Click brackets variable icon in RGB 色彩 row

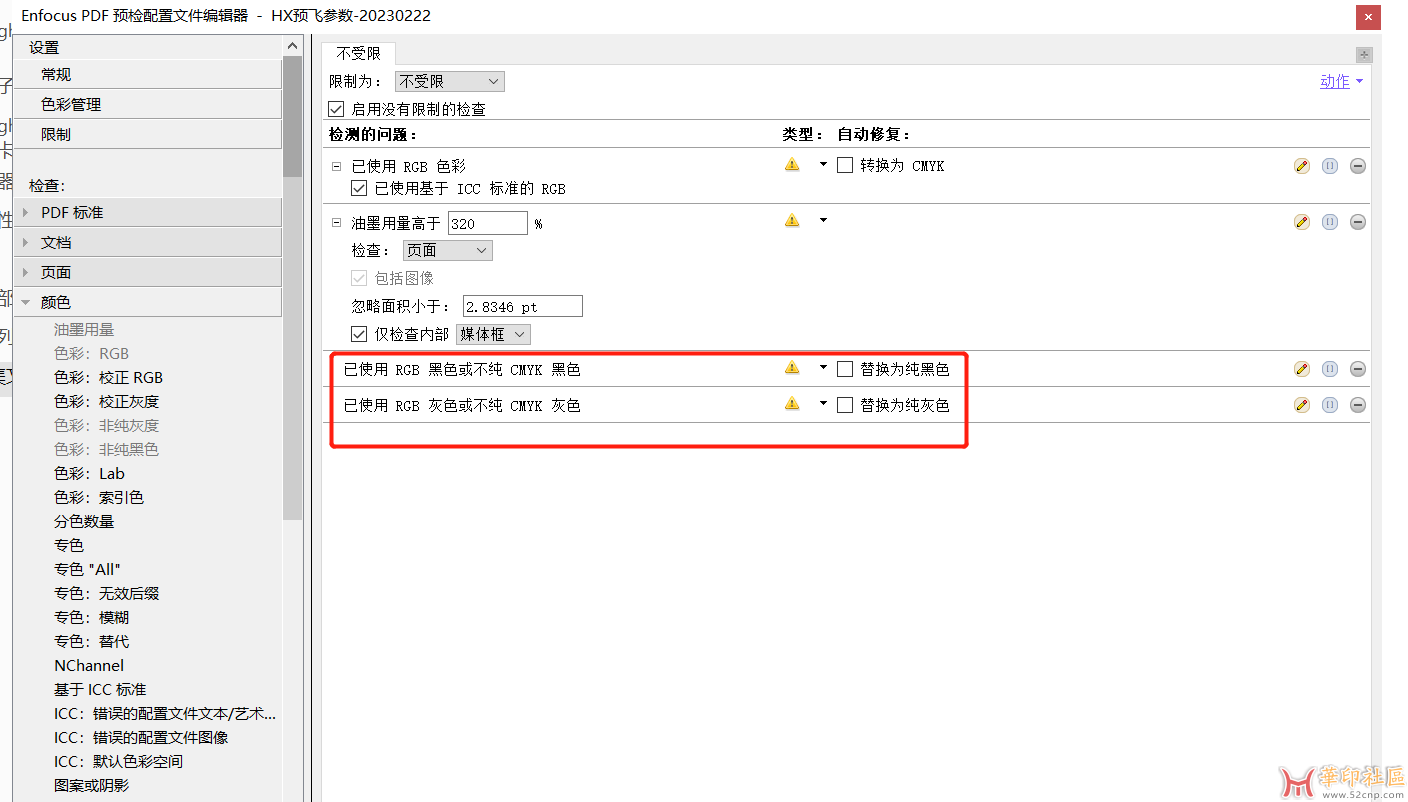(x=1330, y=166)
